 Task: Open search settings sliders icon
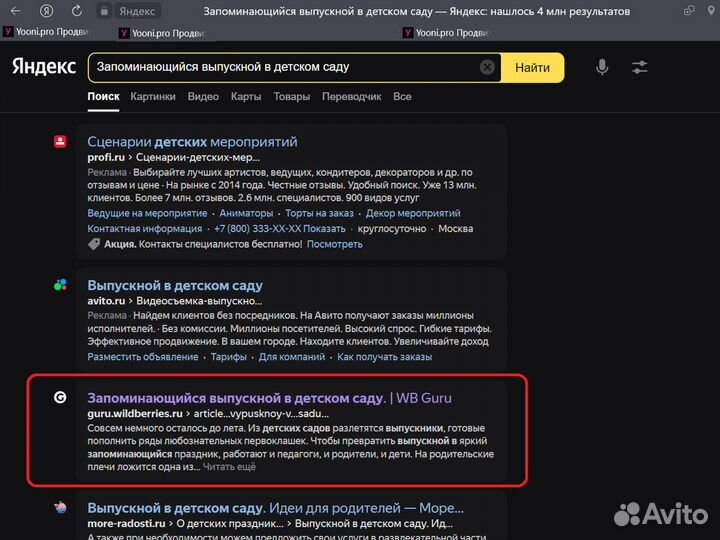coord(639,68)
